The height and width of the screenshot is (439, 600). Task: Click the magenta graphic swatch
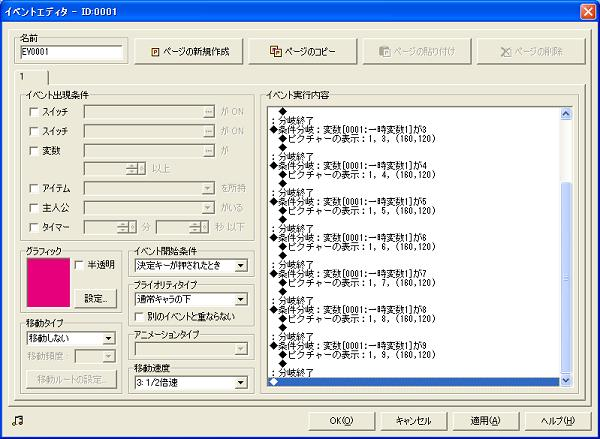[48, 282]
